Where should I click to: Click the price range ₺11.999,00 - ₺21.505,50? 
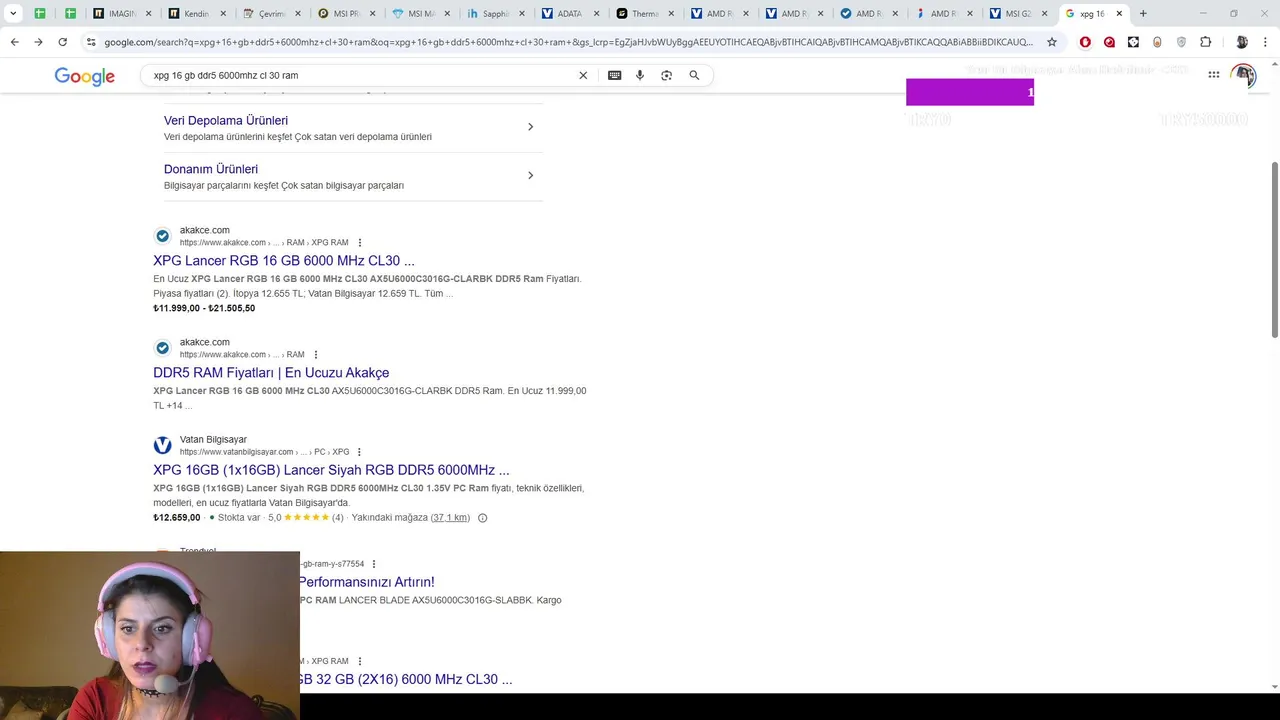(204, 308)
